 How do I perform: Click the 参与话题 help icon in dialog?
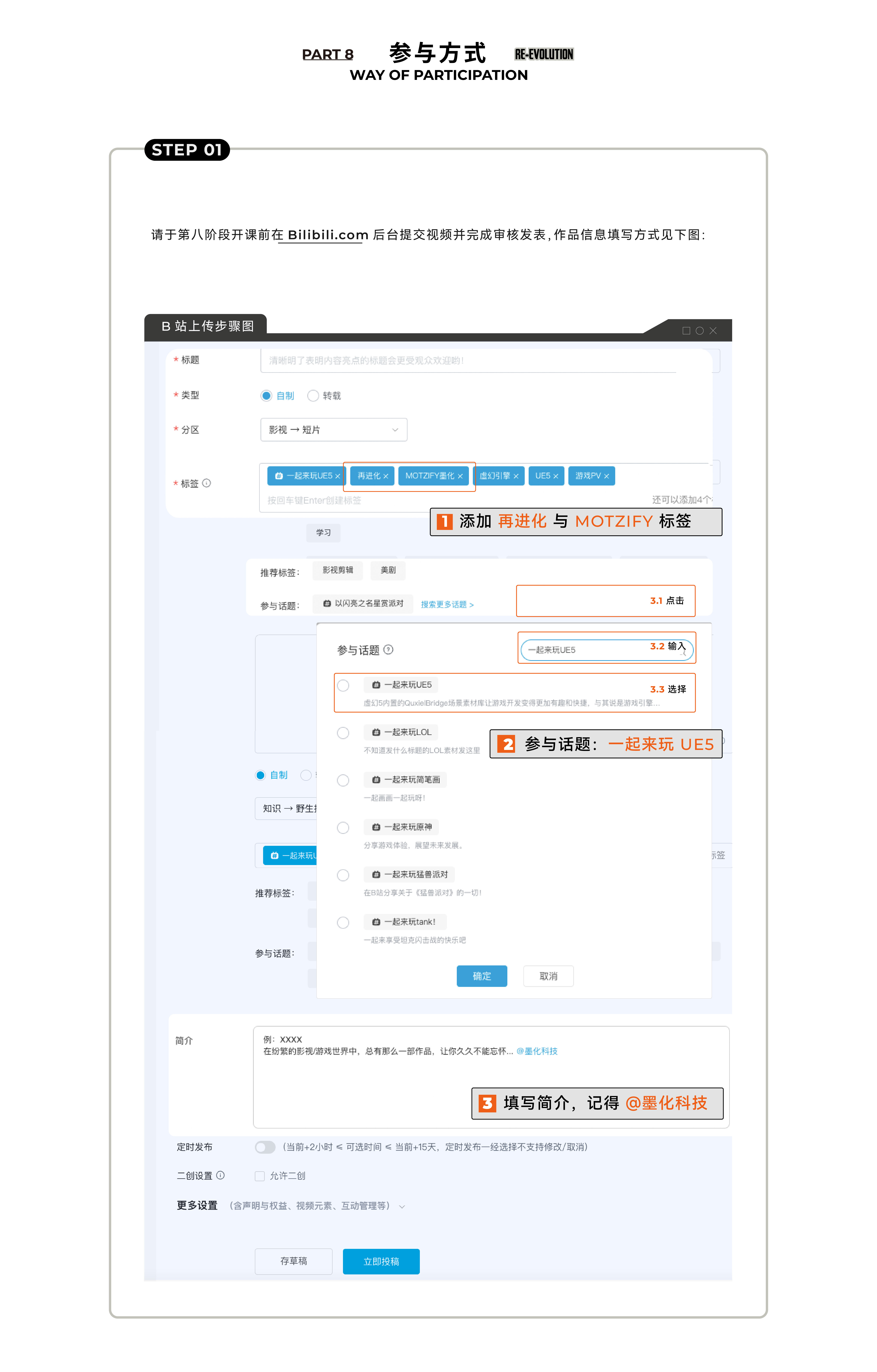tap(388, 650)
